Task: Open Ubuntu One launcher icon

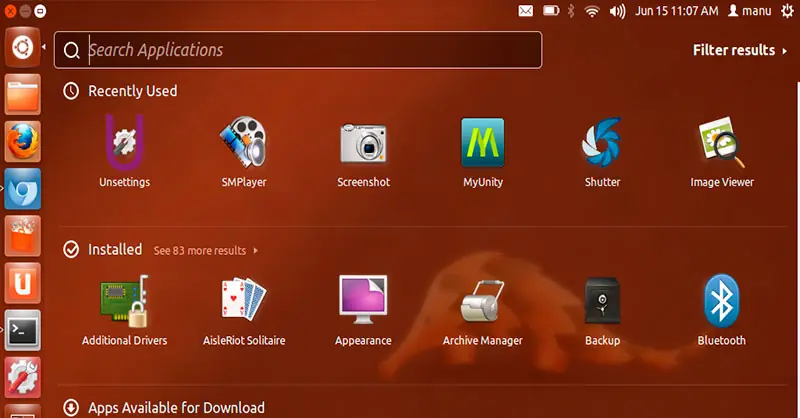Action: [x=22, y=283]
